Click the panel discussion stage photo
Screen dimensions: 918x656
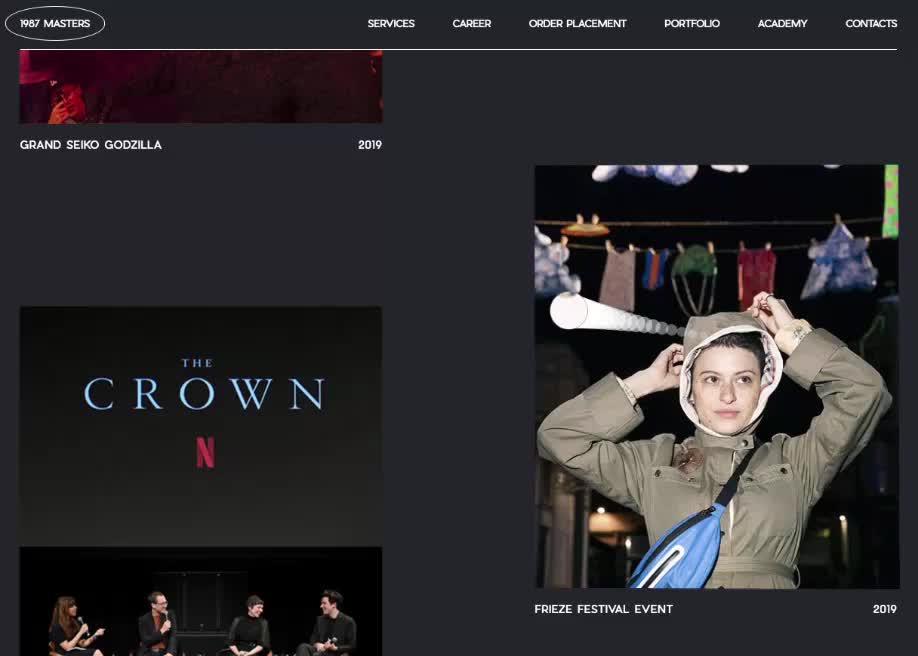[201, 602]
